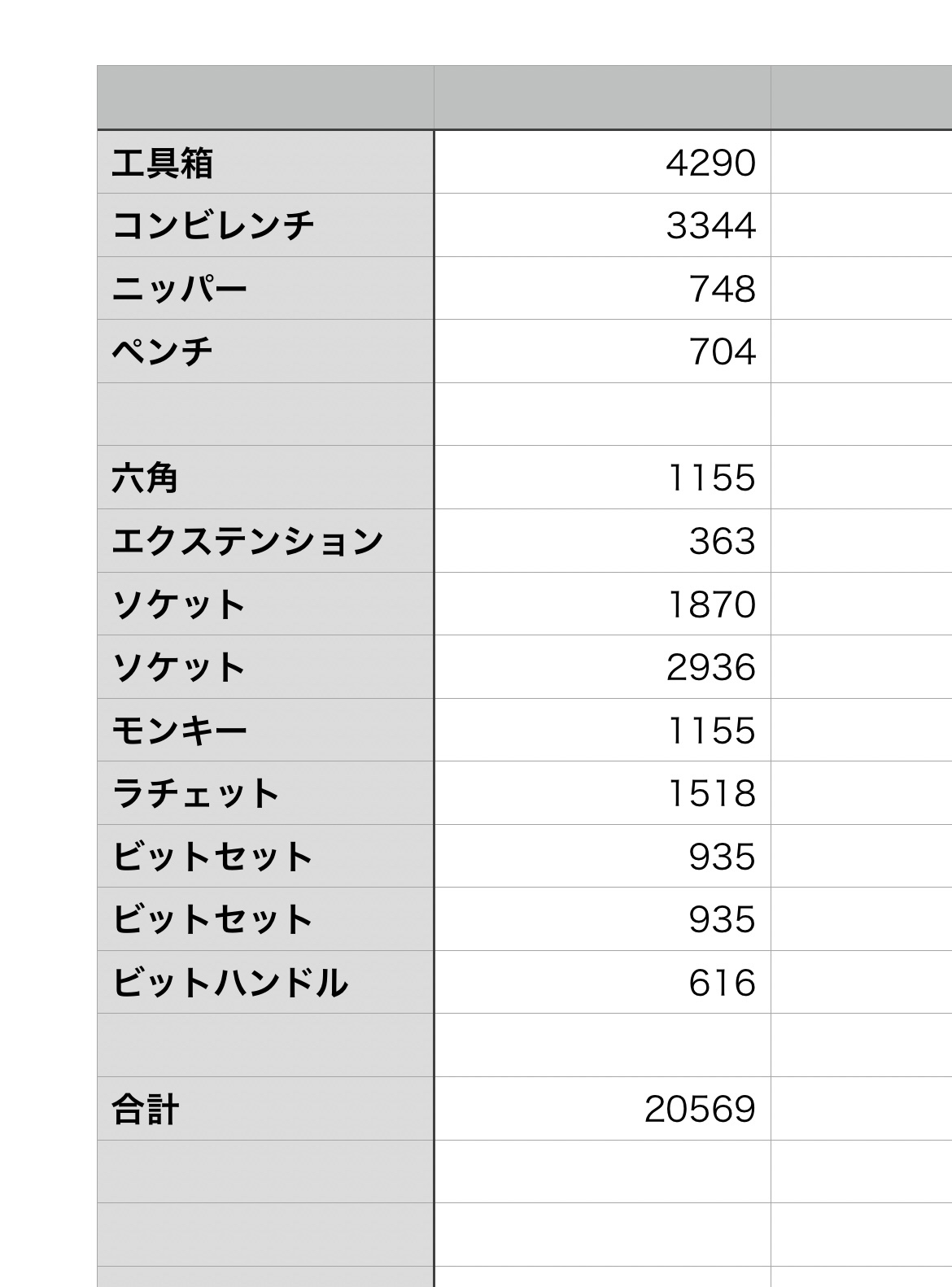Click the cell showing 748
Screen dimensions: 952x1287
(602, 289)
